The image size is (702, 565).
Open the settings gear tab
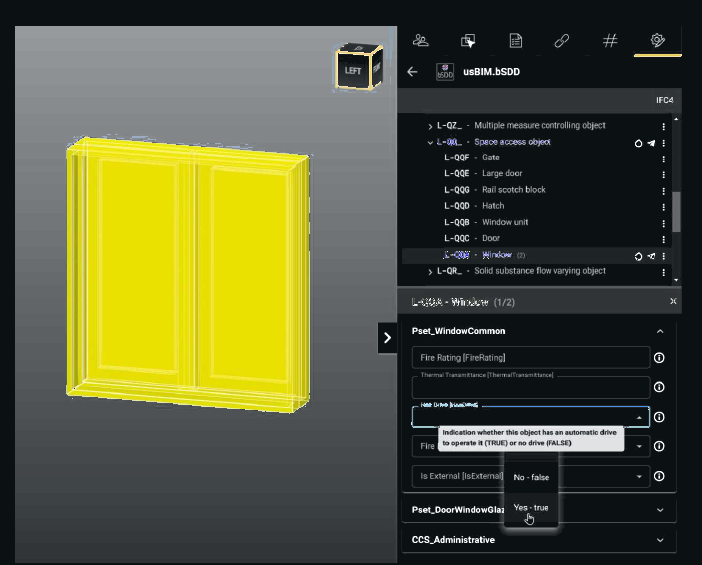pos(657,40)
